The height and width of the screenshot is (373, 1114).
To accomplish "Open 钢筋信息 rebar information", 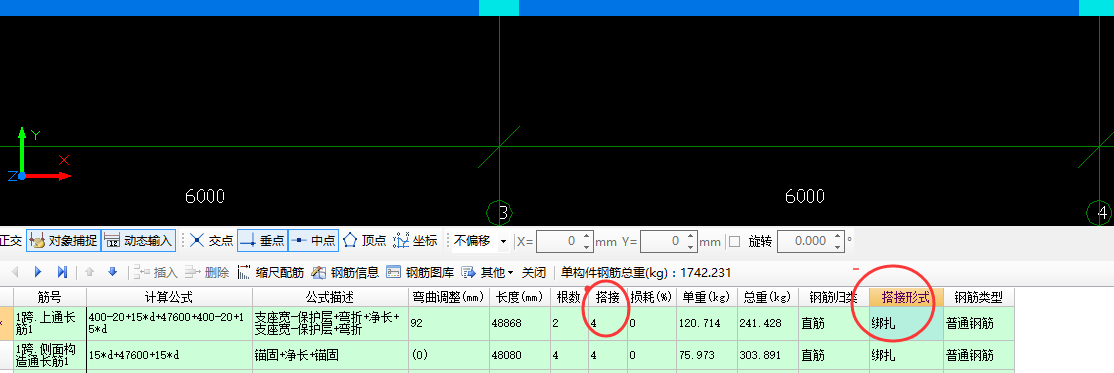I will click(345, 272).
